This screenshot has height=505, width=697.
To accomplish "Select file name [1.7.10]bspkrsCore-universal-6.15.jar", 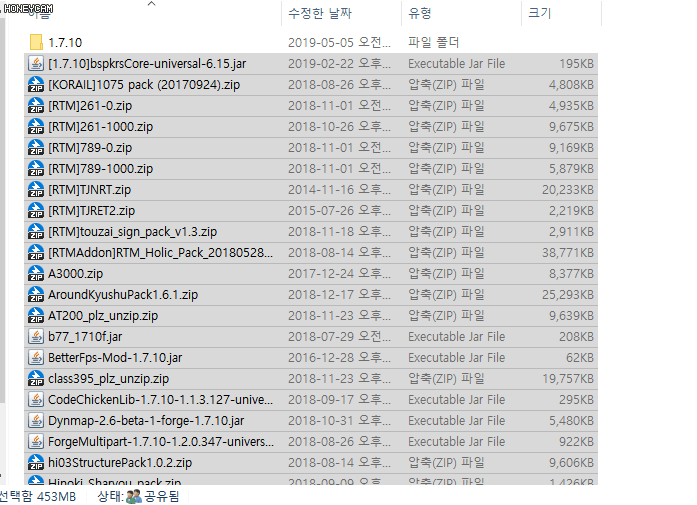I will (x=147, y=64).
